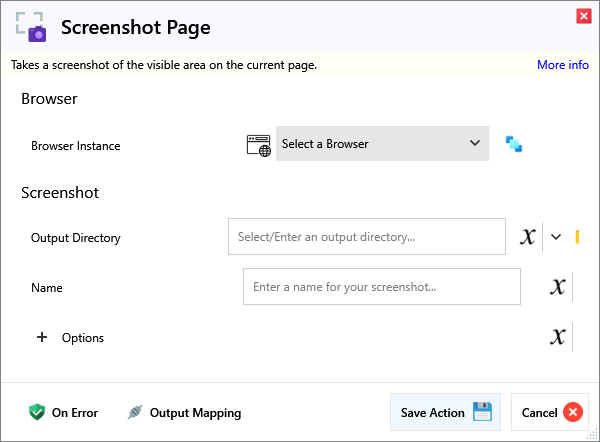Screen dimensions: 600x442
Task: Open the Select a Browser dropdown
Action: [x=382, y=144]
